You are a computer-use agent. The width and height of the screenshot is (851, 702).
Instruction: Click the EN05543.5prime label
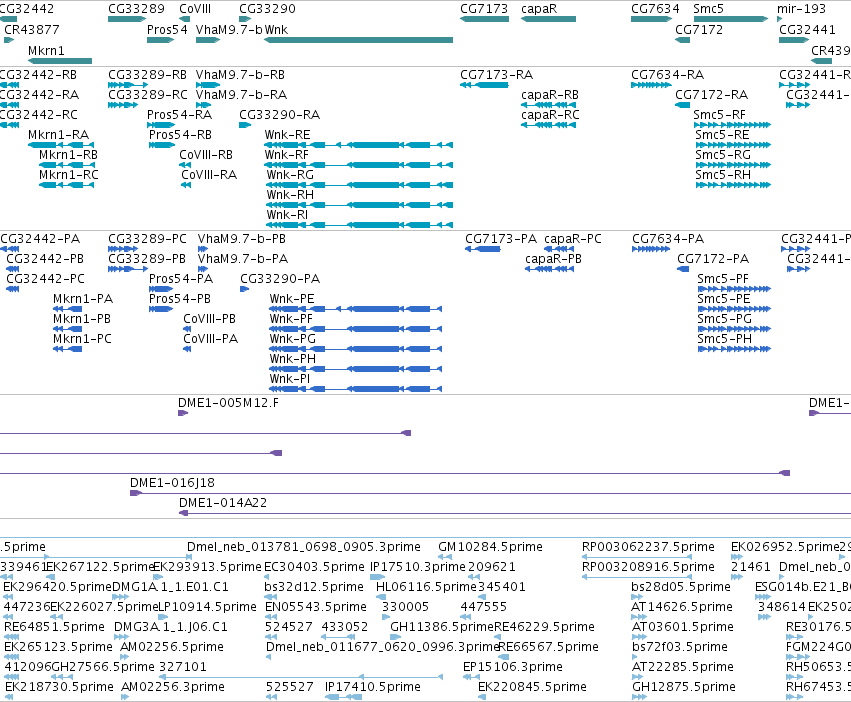point(316,606)
